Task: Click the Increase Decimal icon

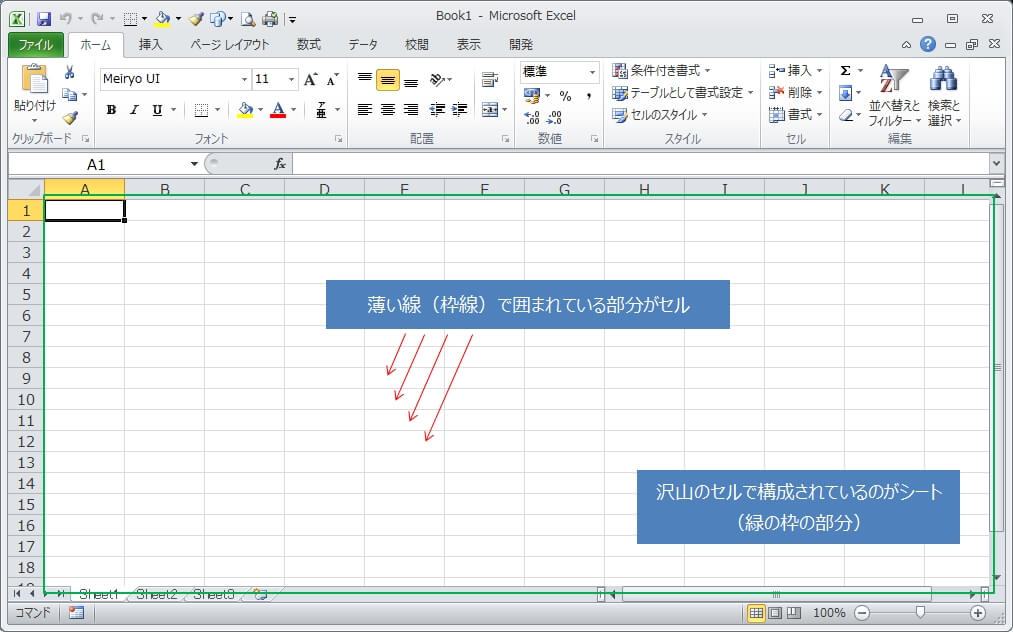Action: click(532, 118)
